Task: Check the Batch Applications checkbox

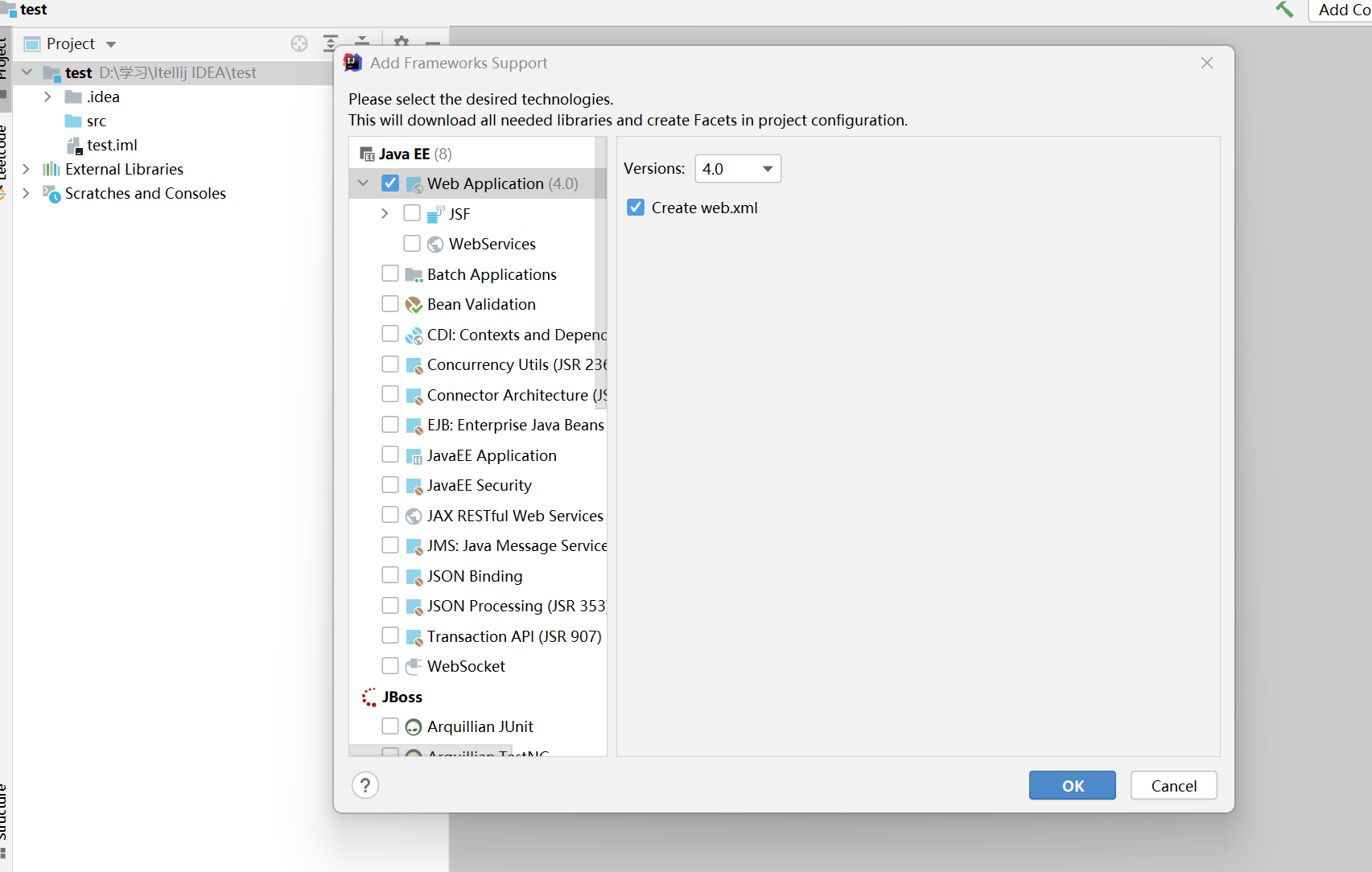Action: 390,274
